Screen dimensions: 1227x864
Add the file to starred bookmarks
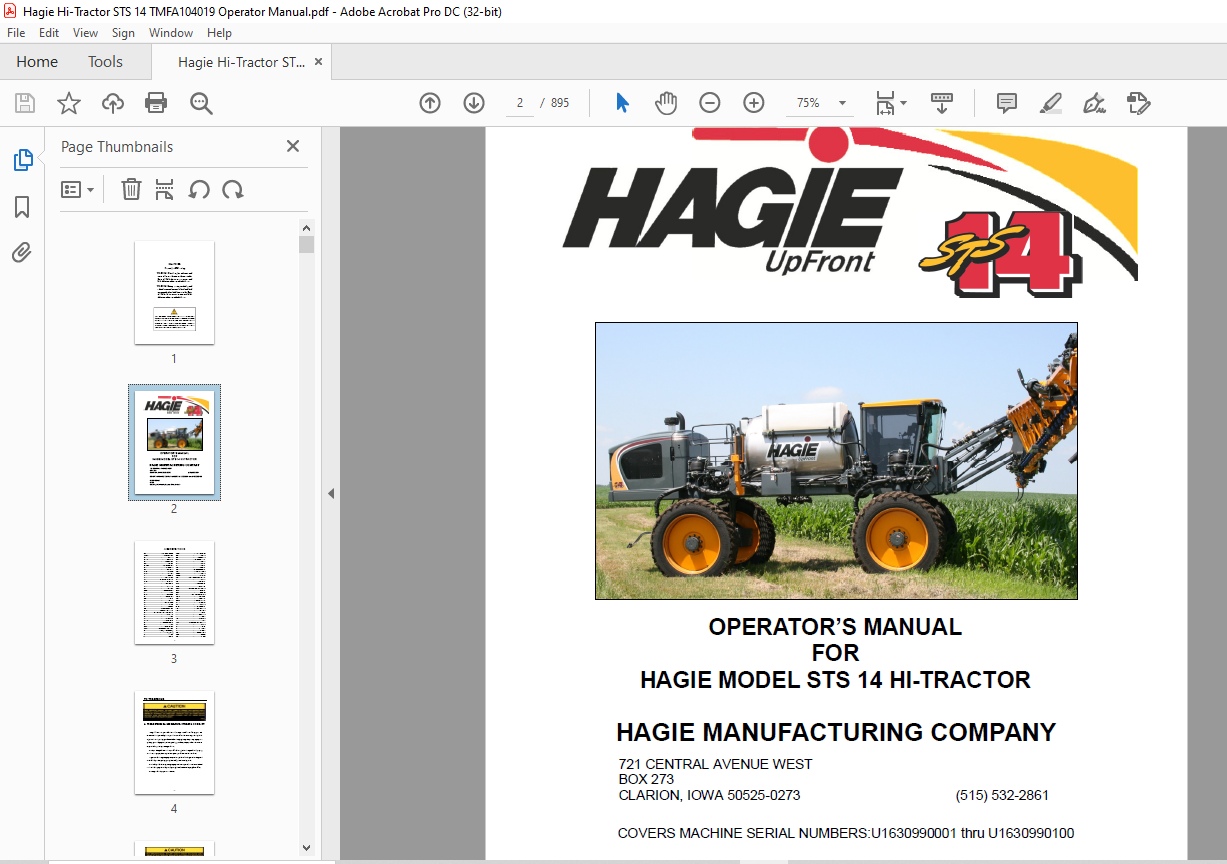68,103
